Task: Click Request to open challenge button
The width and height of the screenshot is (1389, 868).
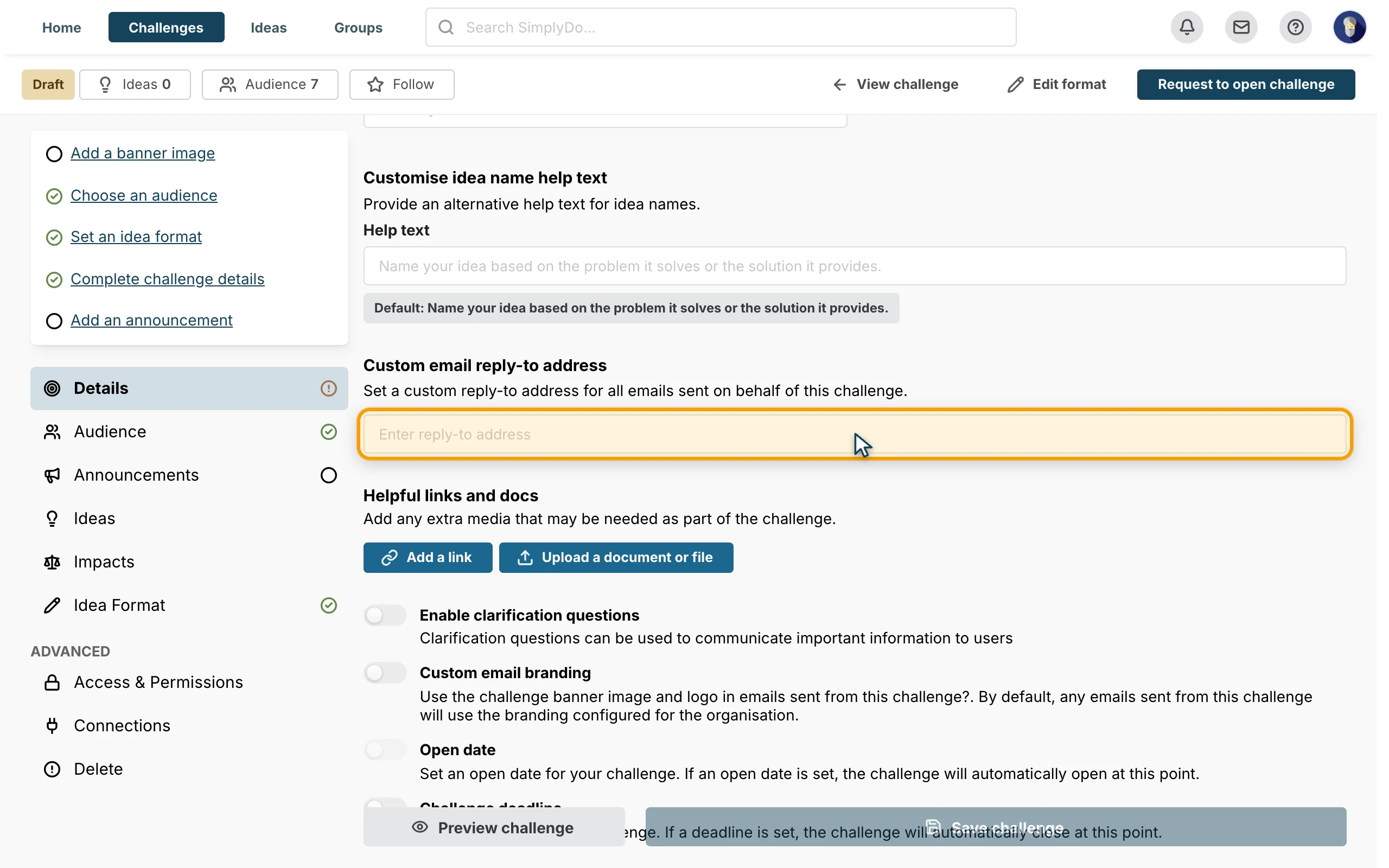Action: click(1246, 85)
